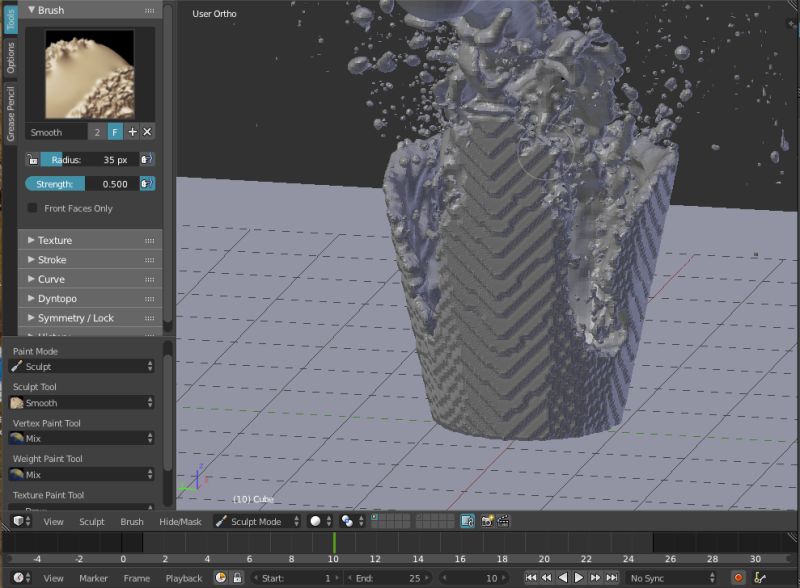Open the viewport shading dropdown in header
Screen dimensions: 800x588
pos(316,521)
